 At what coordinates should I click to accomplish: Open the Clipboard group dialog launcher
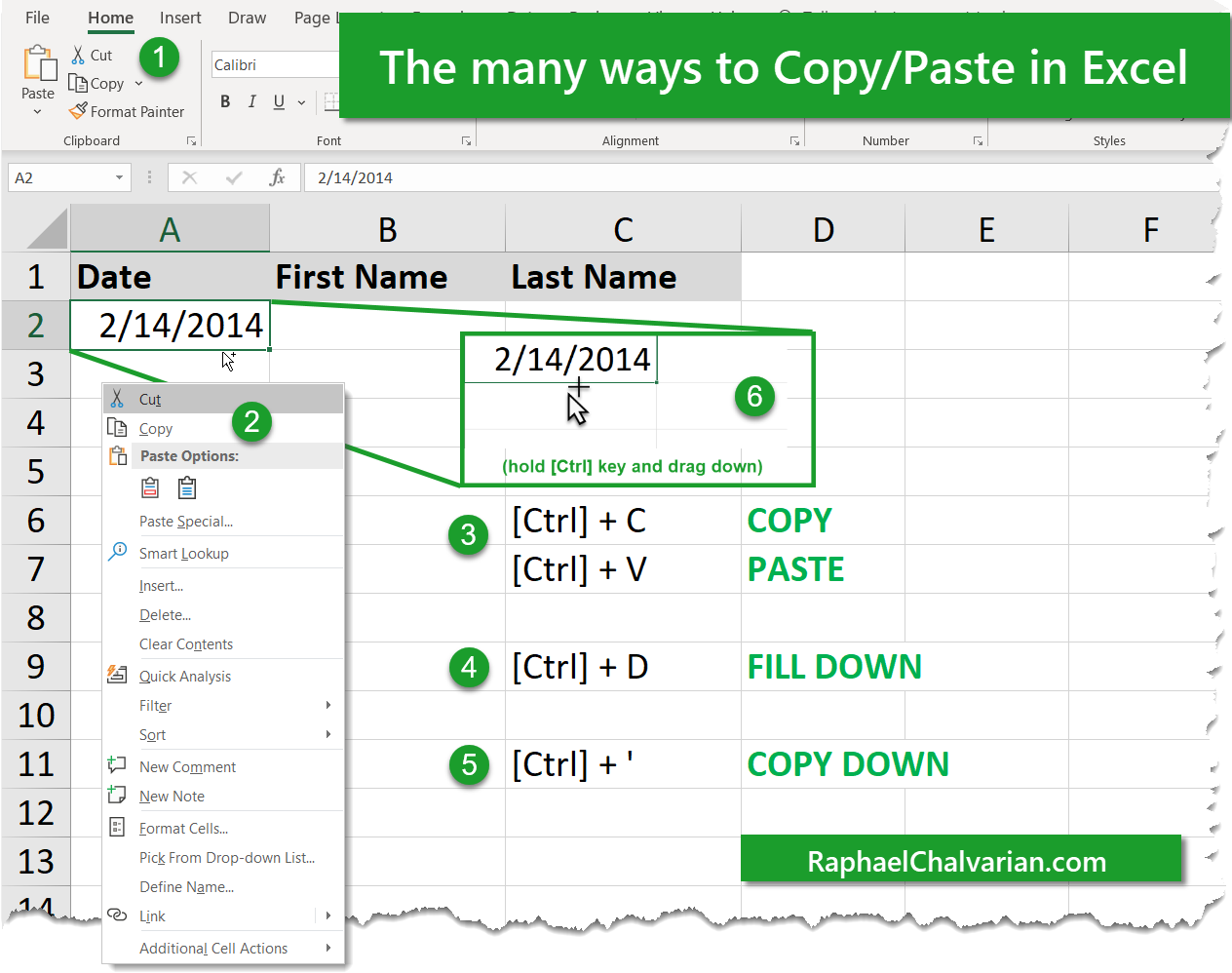[x=191, y=141]
